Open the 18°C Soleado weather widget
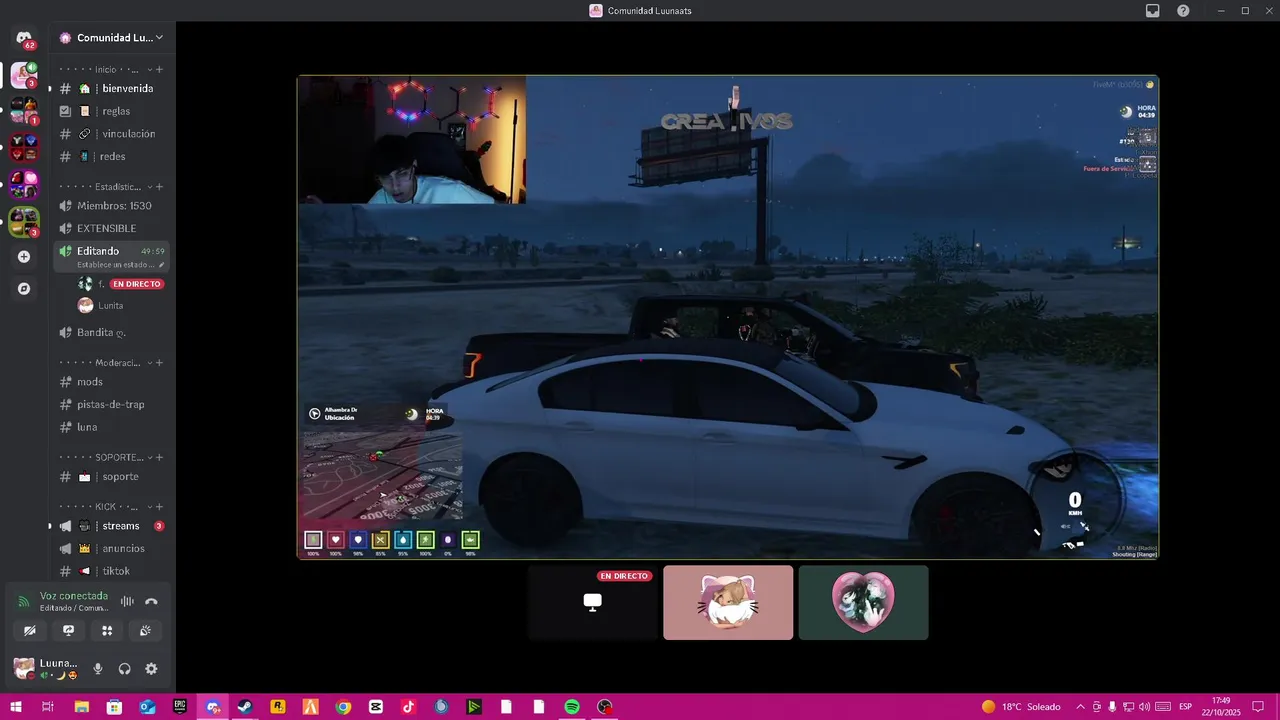This screenshot has height=720, width=1280. (x=1021, y=707)
